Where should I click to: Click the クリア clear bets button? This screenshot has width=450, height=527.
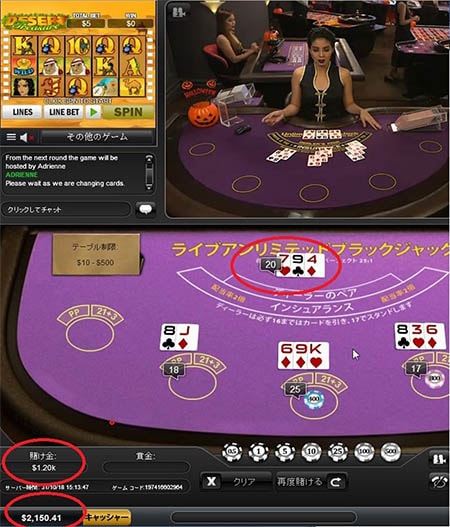point(236,482)
